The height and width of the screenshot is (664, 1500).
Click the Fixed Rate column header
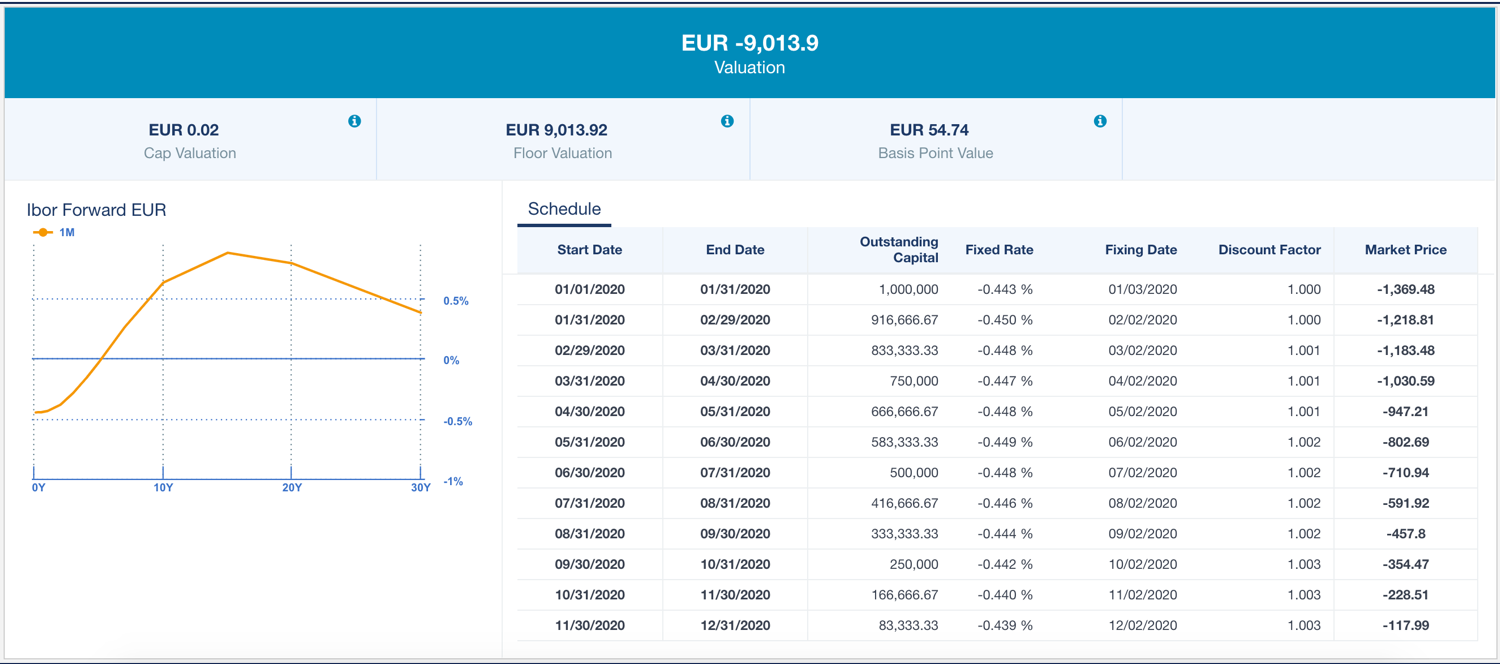998,250
